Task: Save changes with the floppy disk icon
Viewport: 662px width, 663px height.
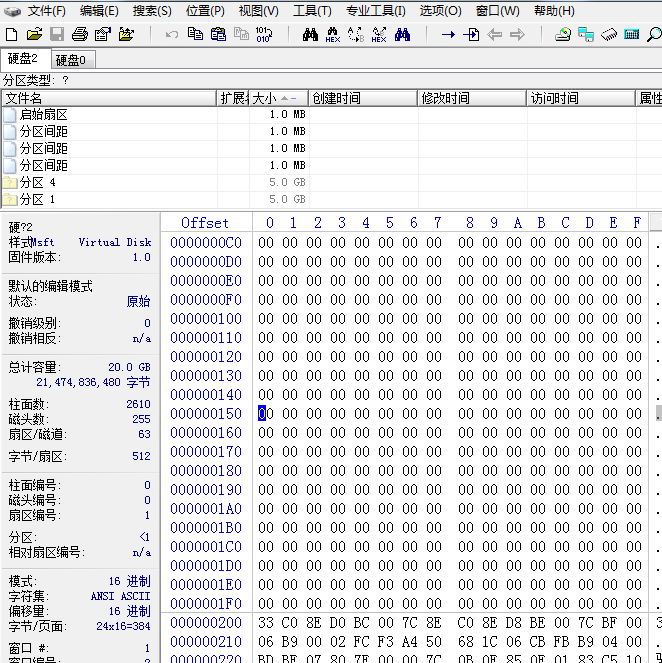Action: [x=57, y=34]
